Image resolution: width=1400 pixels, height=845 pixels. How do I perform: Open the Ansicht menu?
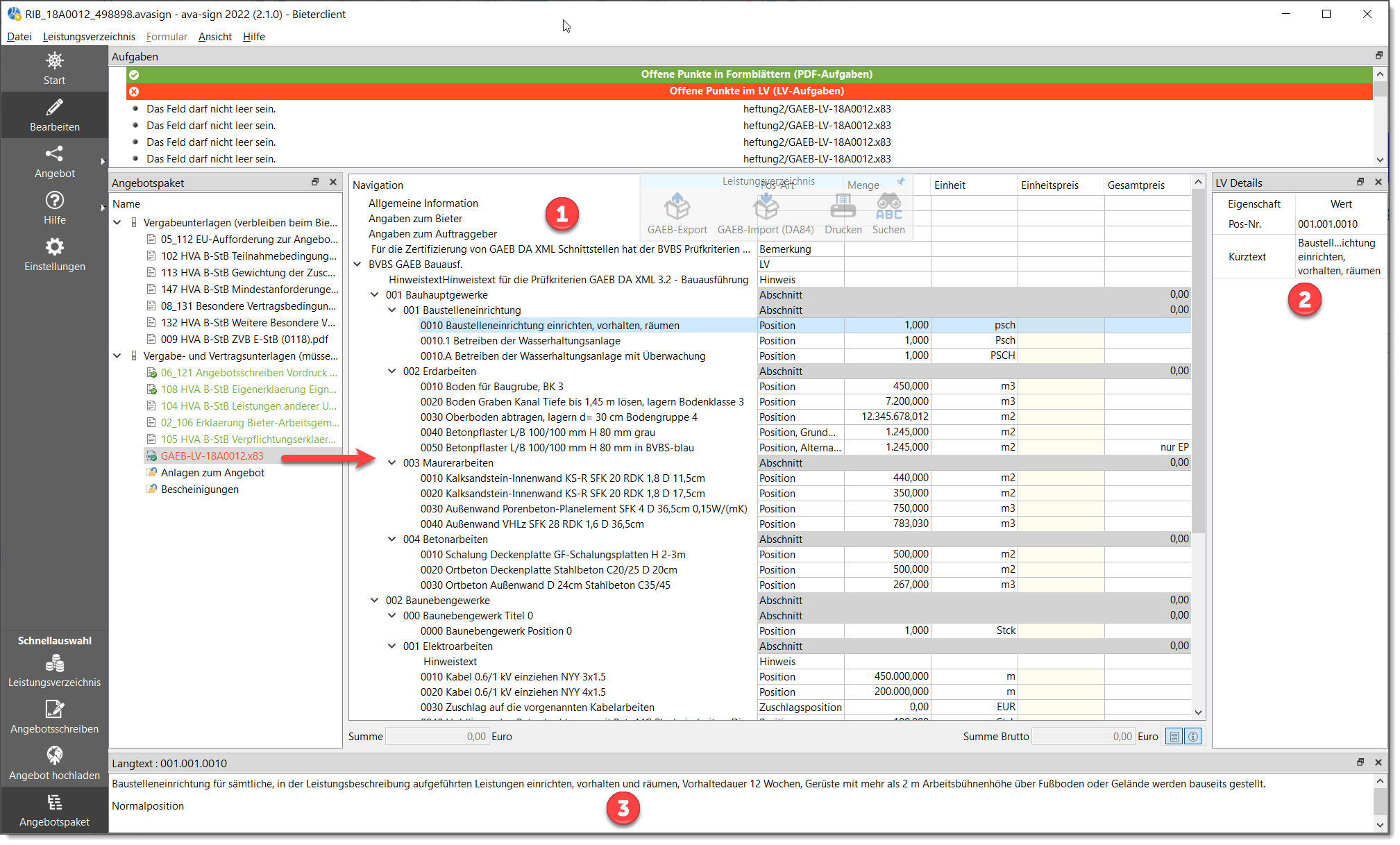[215, 37]
